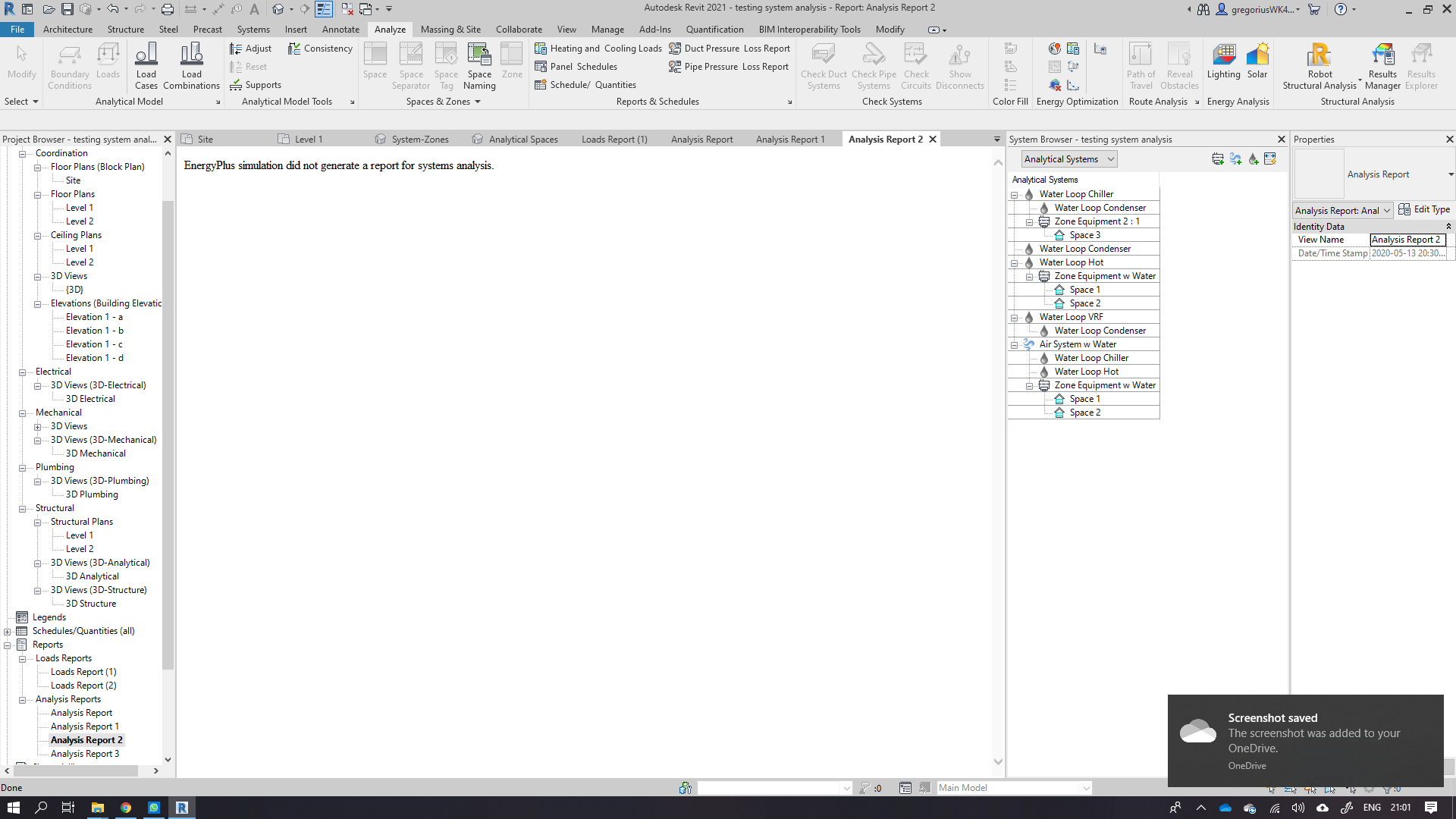Run the Consistency check tool
The width and height of the screenshot is (1456, 819).
pyautogui.click(x=320, y=49)
